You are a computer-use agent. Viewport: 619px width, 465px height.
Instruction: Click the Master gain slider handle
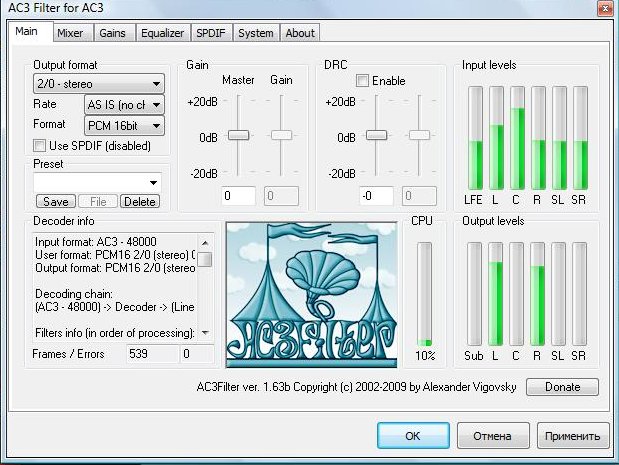tap(238, 135)
